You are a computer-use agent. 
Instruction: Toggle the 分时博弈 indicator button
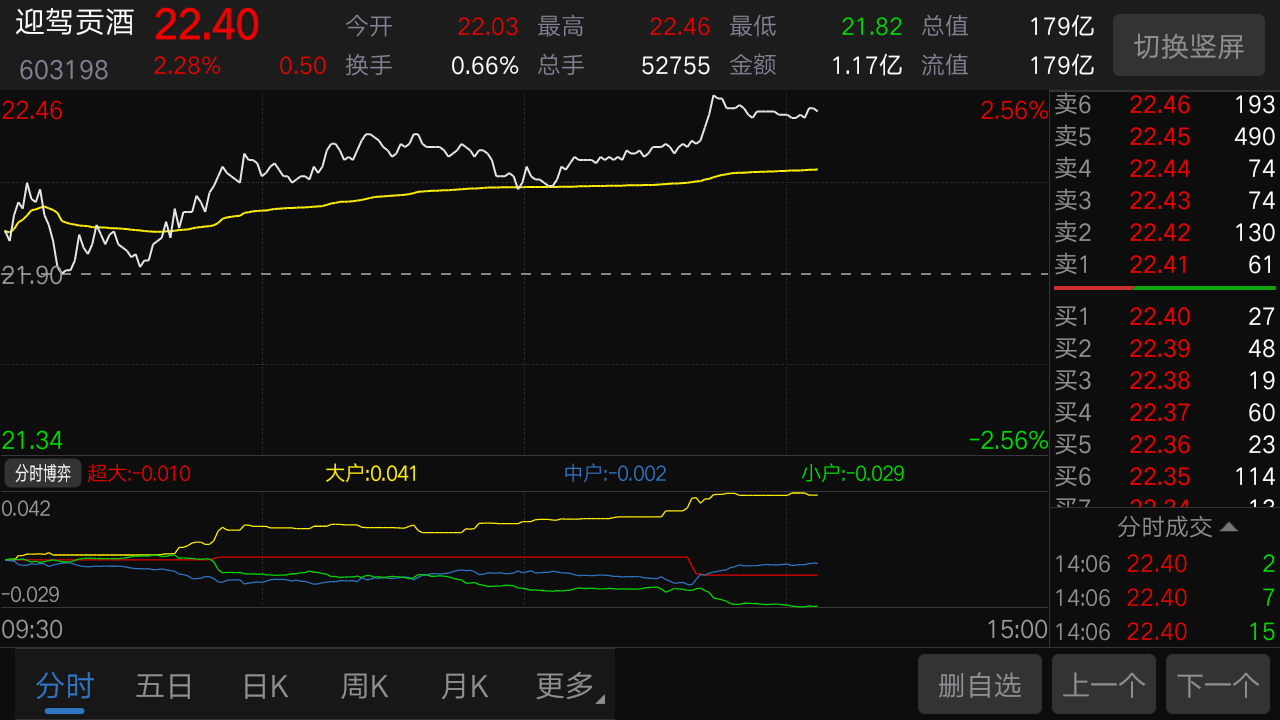click(x=43, y=473)
